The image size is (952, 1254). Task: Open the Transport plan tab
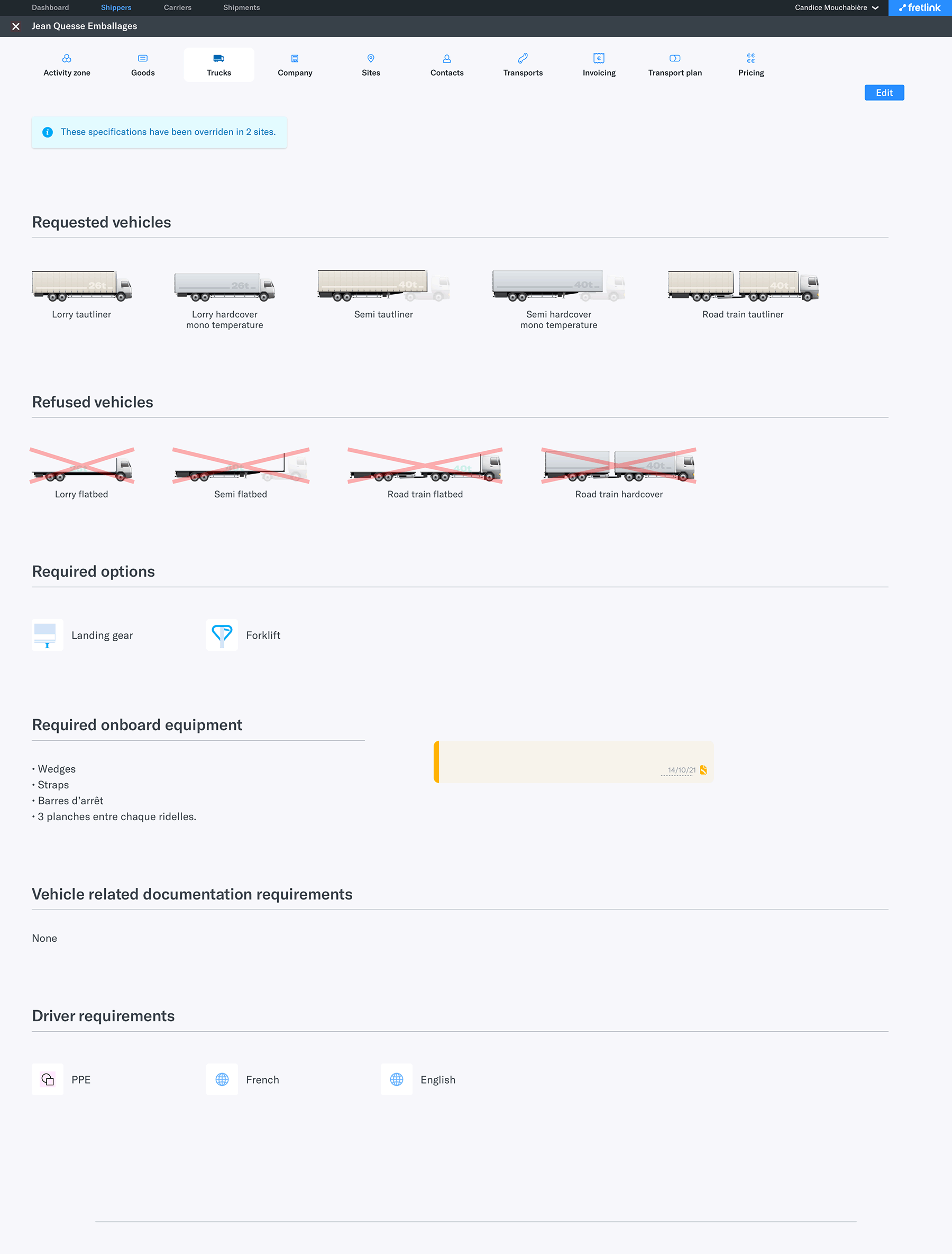(x=675, y=65)
